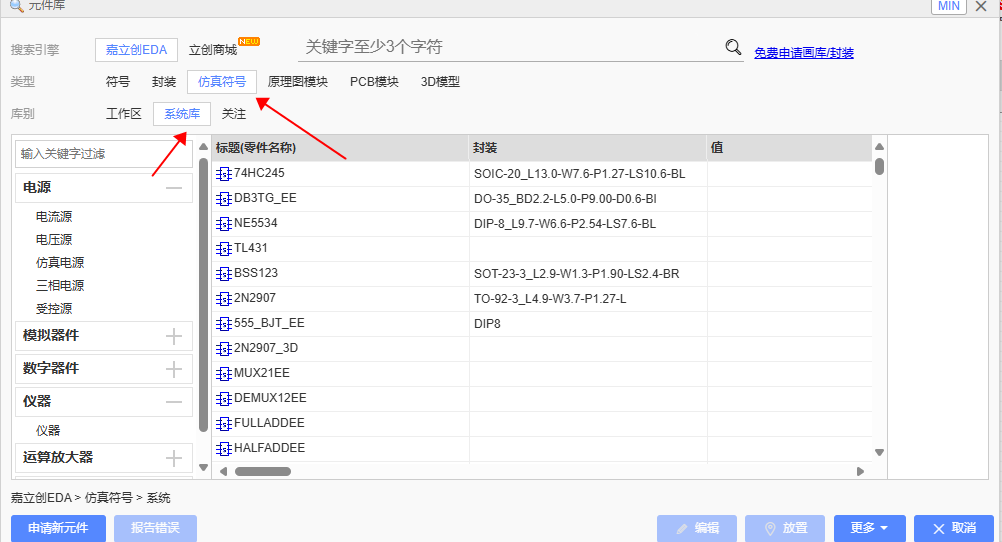Screen dimensions: 1002x542
Task: Click the symbol icon beside NE5534
Action: point(223,224)
